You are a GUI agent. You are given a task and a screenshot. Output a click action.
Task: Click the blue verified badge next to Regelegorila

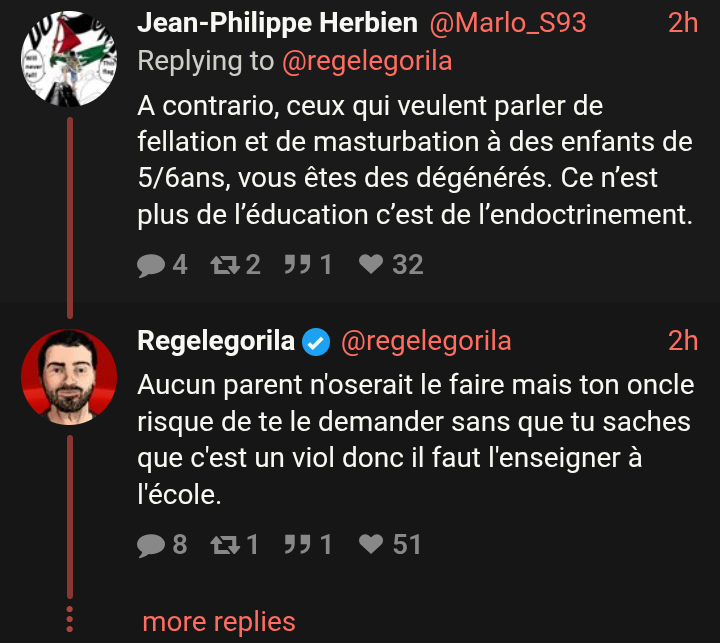(x=317, y=342)
